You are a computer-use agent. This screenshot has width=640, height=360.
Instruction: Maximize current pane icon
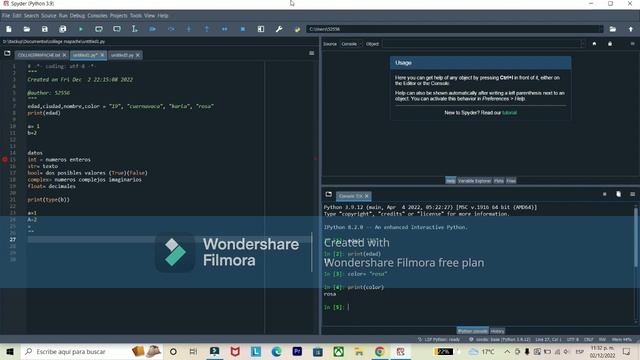(261, 29)
